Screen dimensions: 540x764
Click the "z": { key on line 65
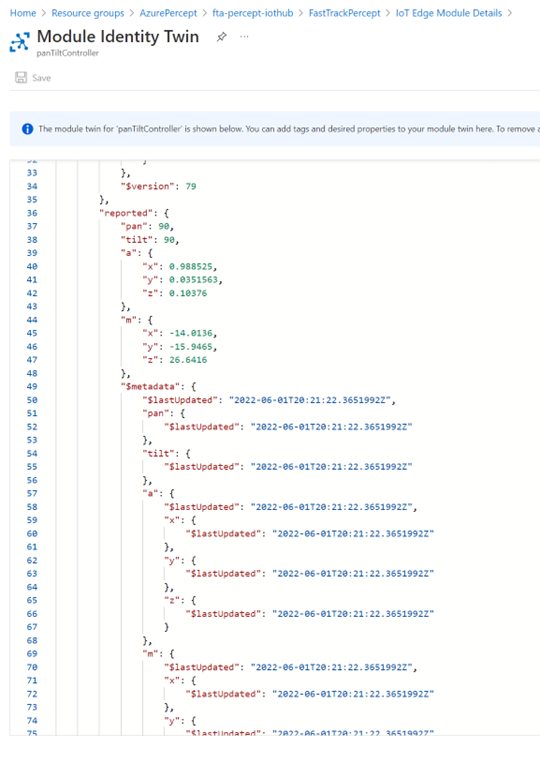click(180, 600)
